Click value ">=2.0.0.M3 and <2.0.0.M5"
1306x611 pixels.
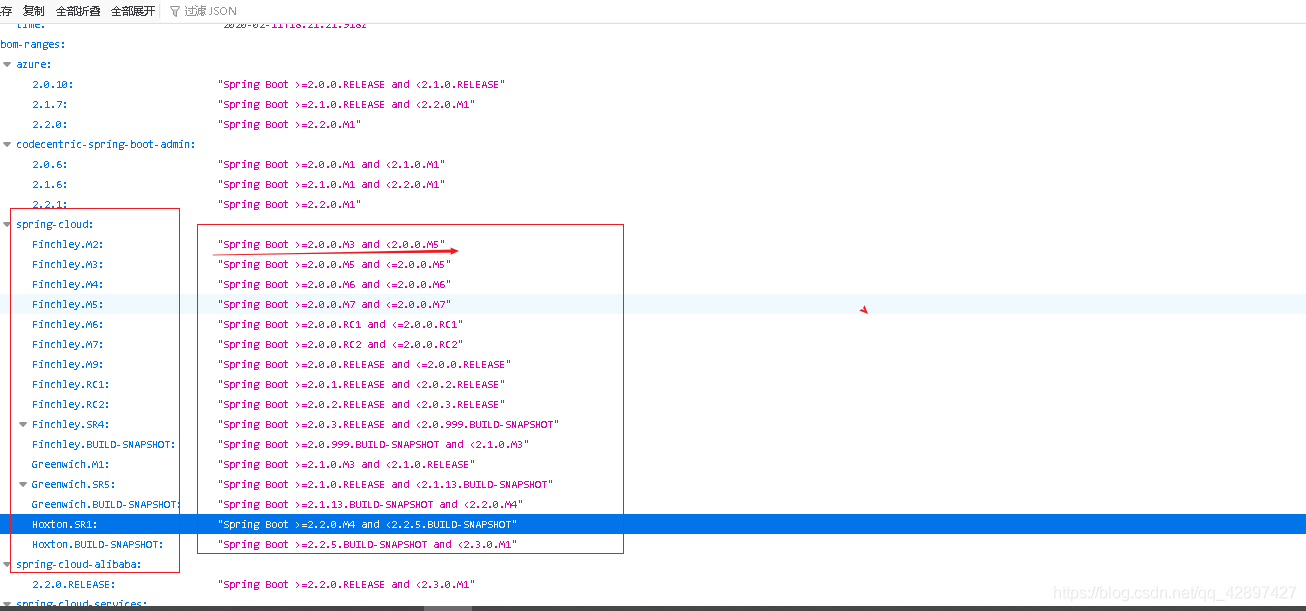coord(331,244)
